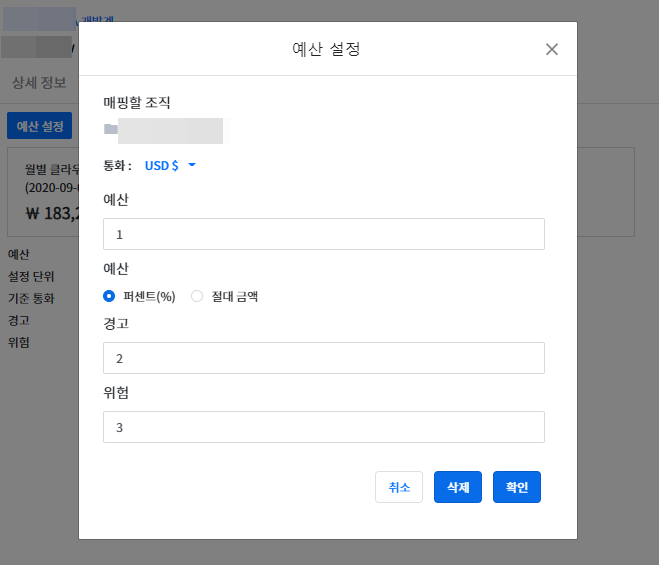Click the 예산 설정 dialog title
659x565 pixels.
coord(327,49)
